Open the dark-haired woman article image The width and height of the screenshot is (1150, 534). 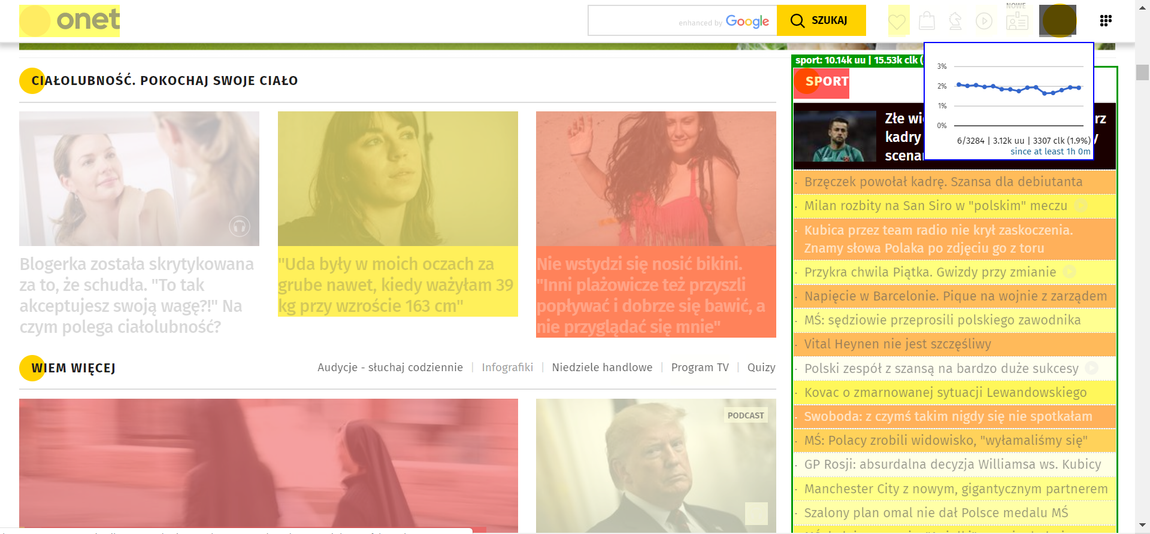point(398,179)
